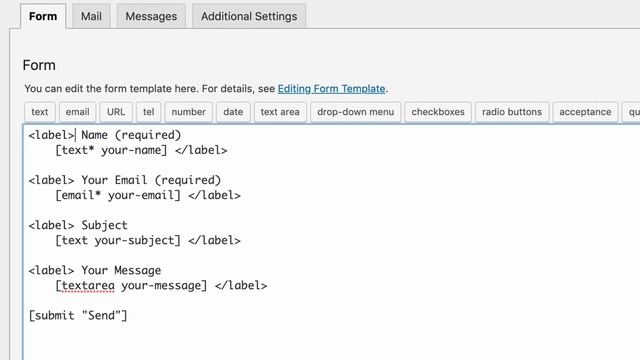
Task: Insert a radio buttons tag
Action: [512, 112]
